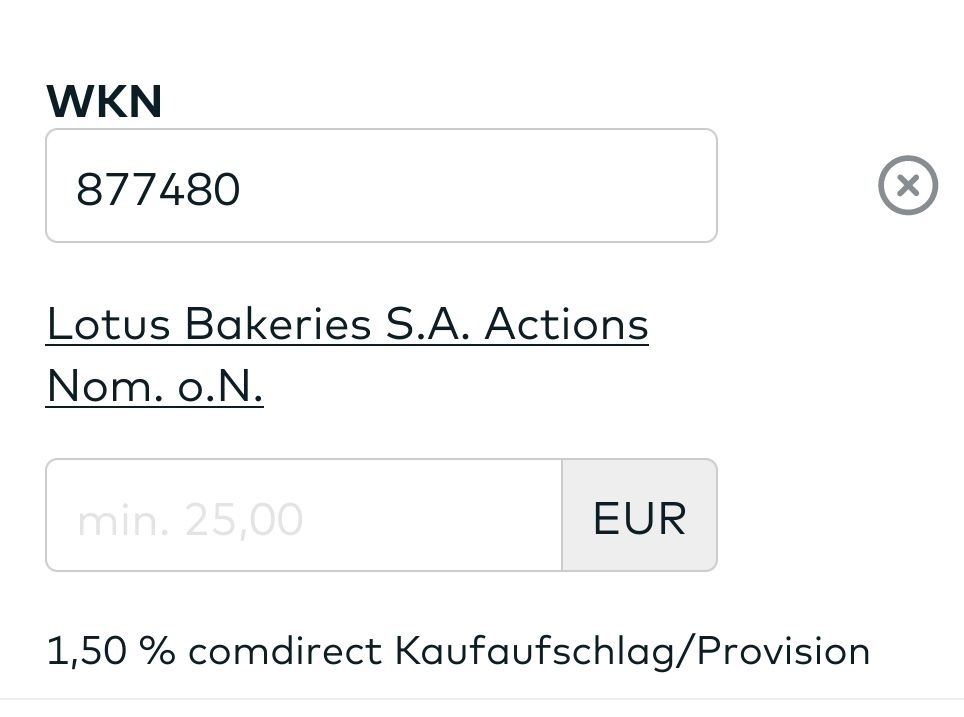Focus the WKN input field

point(380,186)
